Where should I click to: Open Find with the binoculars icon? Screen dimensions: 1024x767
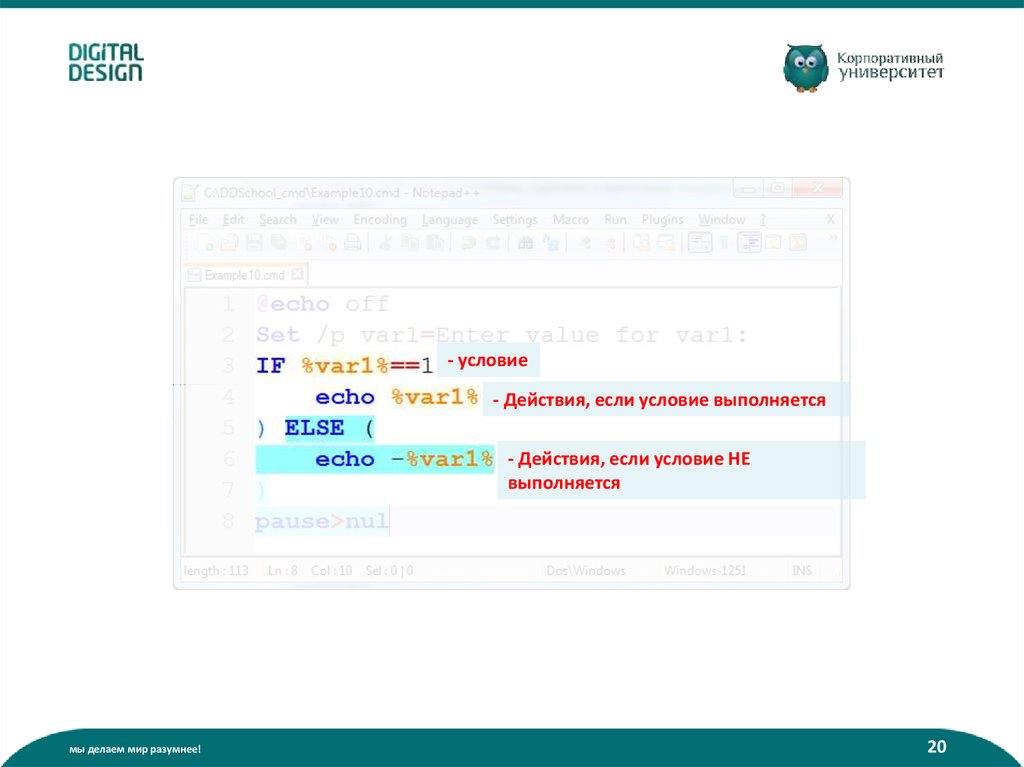click(x=525, y=243)
